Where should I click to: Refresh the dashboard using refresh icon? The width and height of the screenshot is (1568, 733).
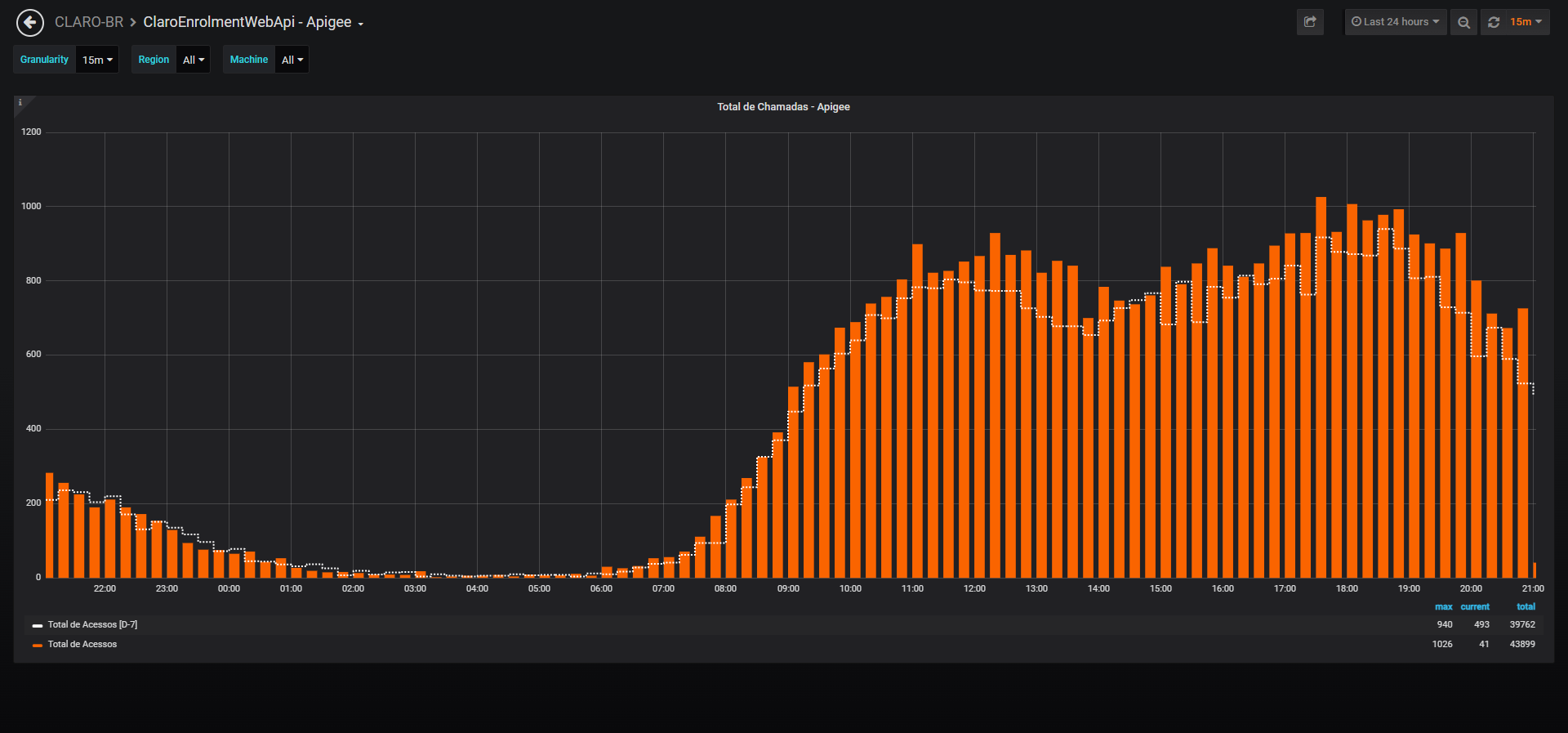pos(1494,22)
